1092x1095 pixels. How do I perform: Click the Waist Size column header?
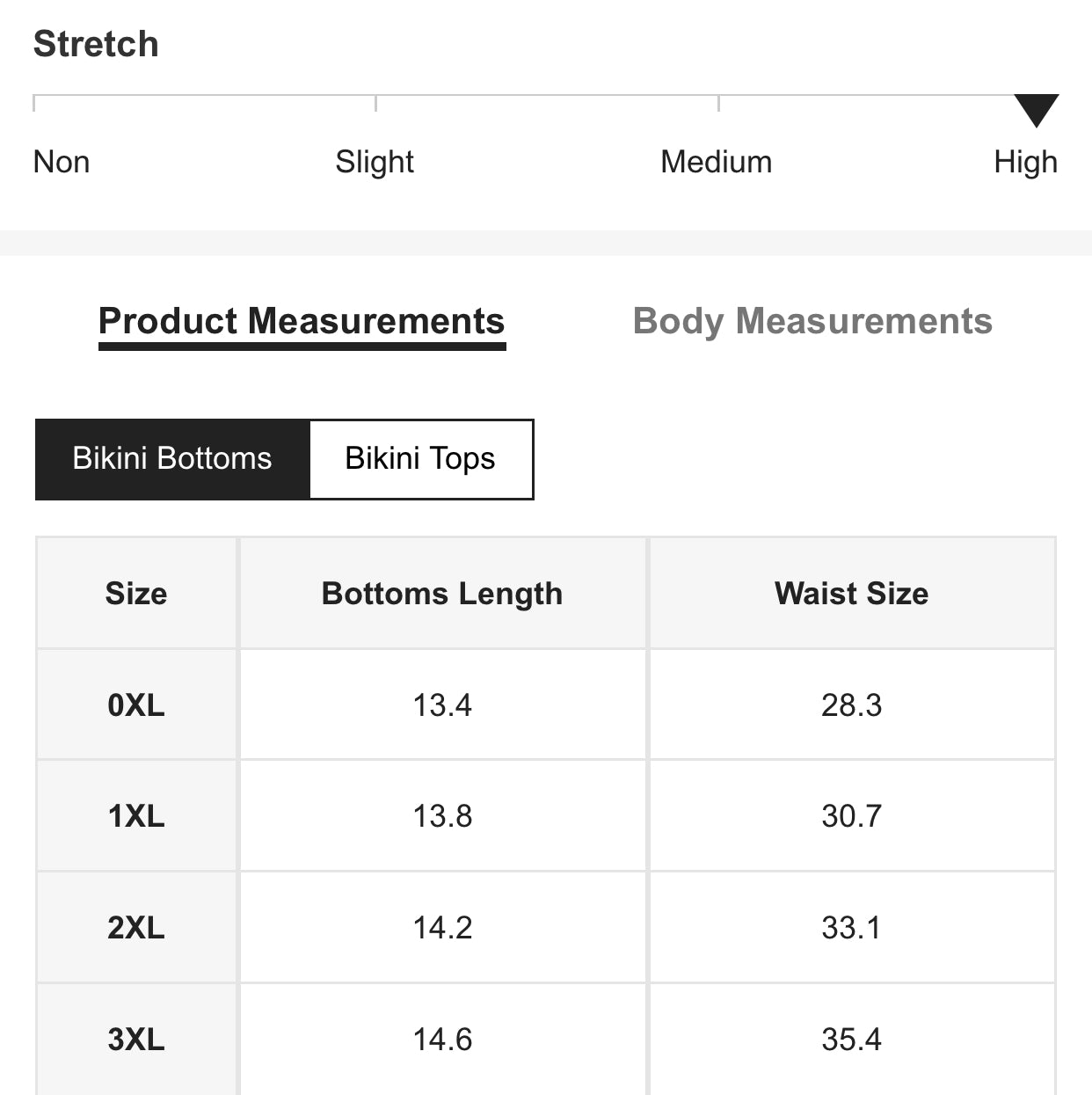851,594
